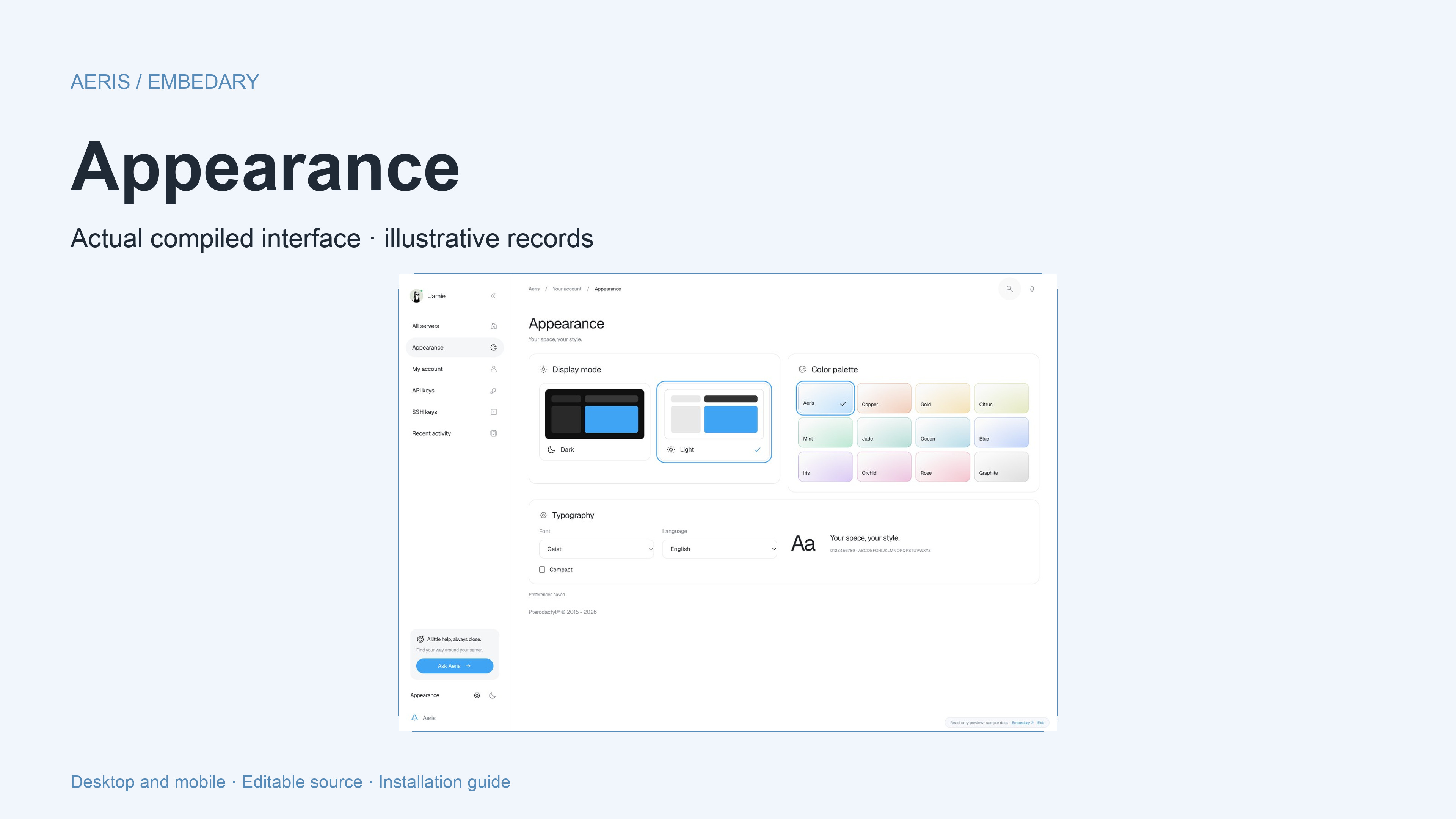Click the home icon beside All servers
Viewport: 1456px width, 819px height.
(x=493, y=326)
